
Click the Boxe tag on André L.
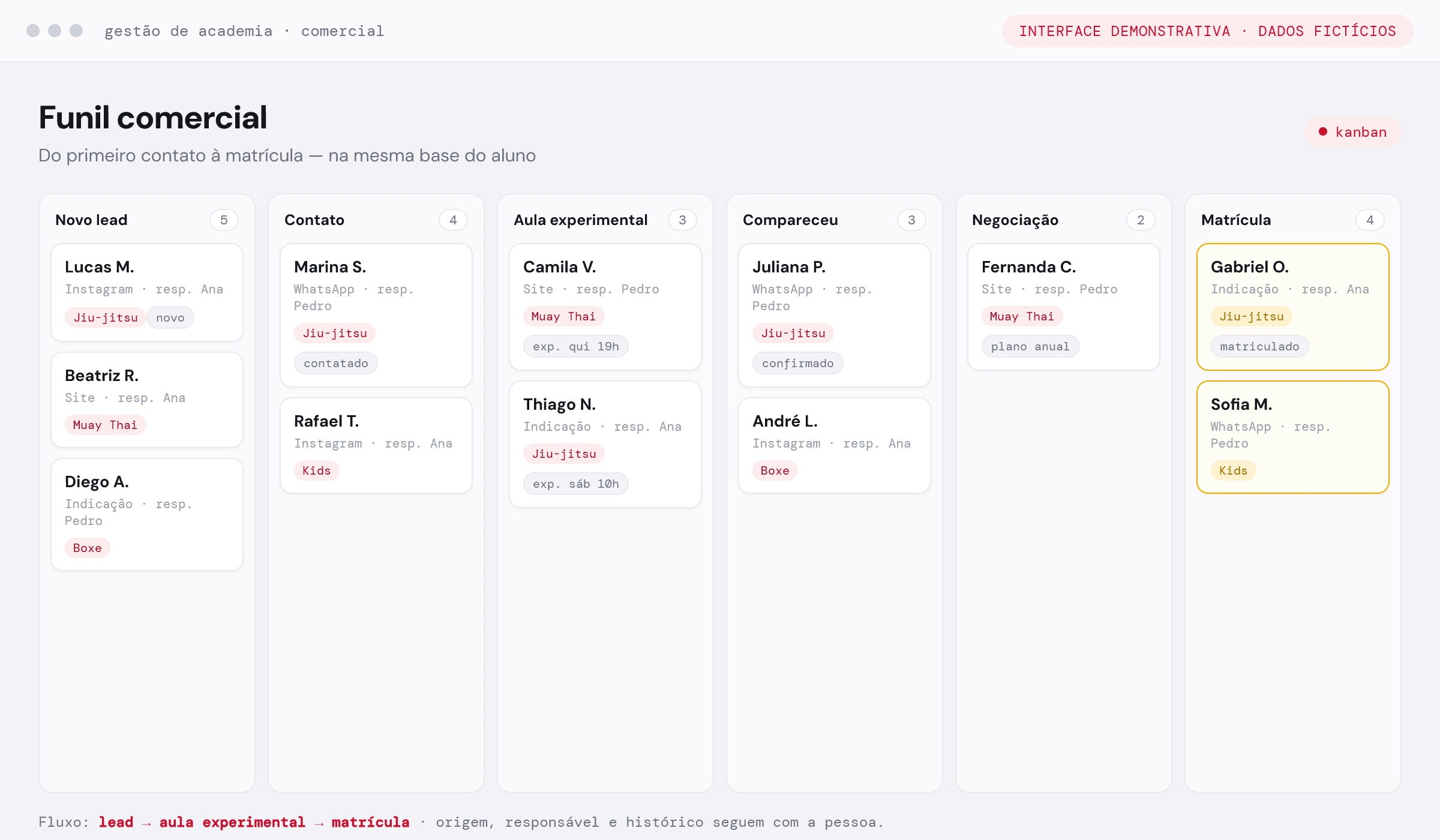(775, 470)
